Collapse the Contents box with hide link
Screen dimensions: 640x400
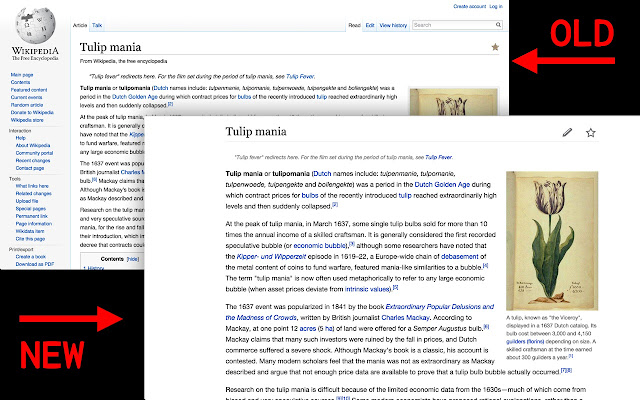pyautogui.click(x=133, y=259)
